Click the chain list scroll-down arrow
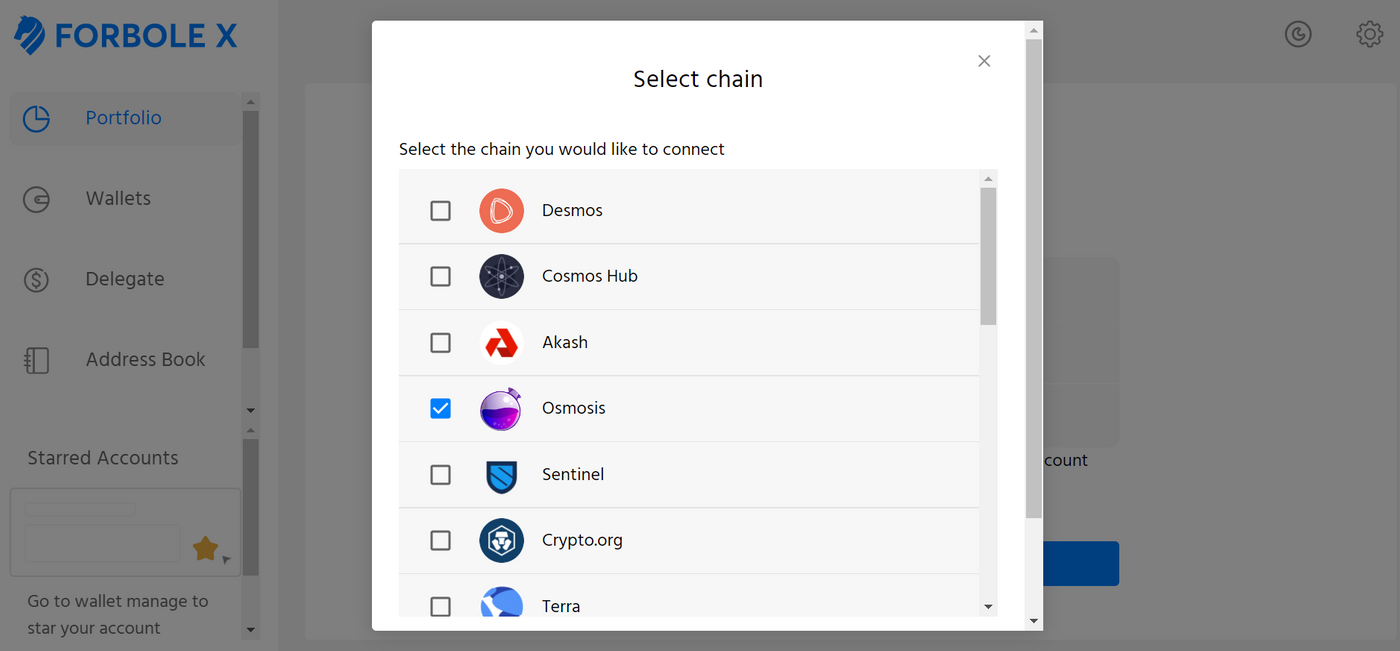This screenshot has width=1400, height=651. coord(988,607)
